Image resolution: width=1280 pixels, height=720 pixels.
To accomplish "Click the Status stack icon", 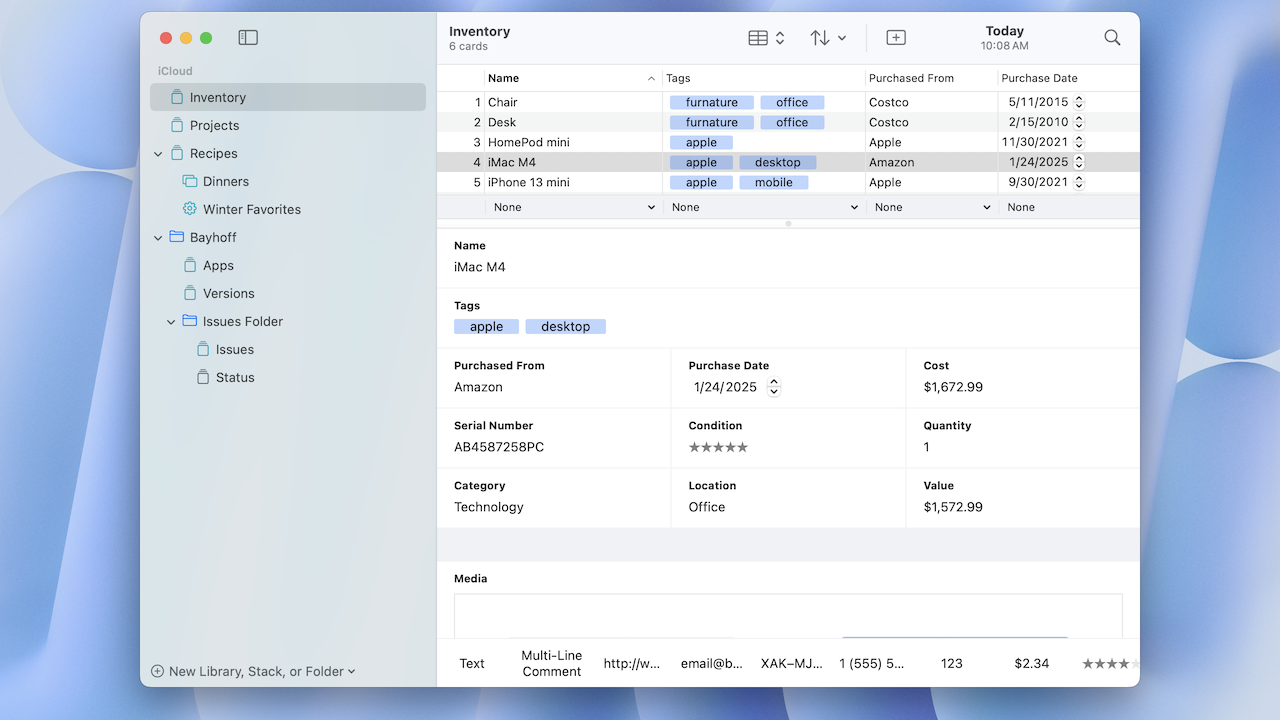I will tap(203, 377).
